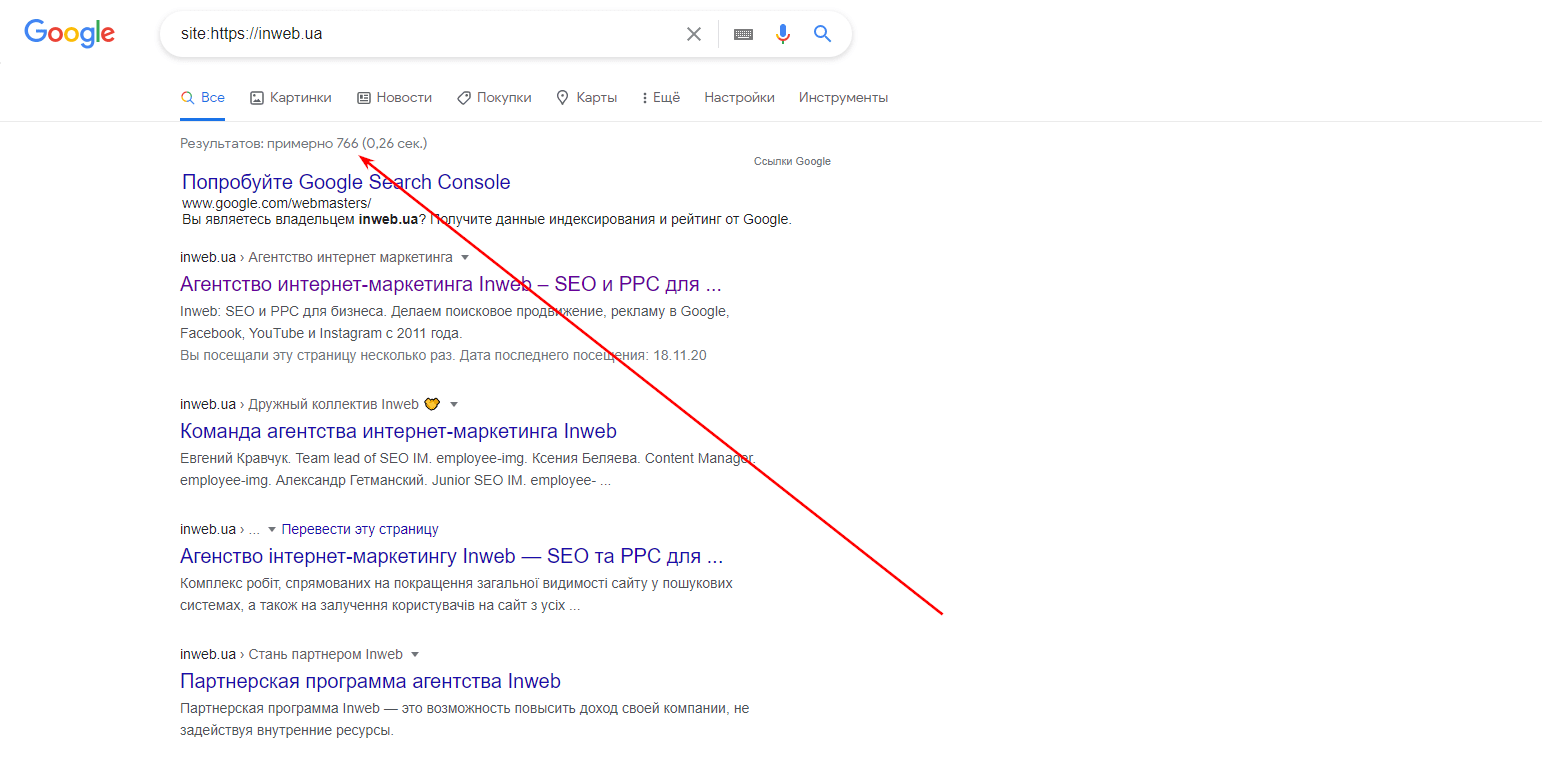Open Агенство інтернет-маркетингу Inweb result
This screenshot has height=770, width=1542.
click(451, 556)
